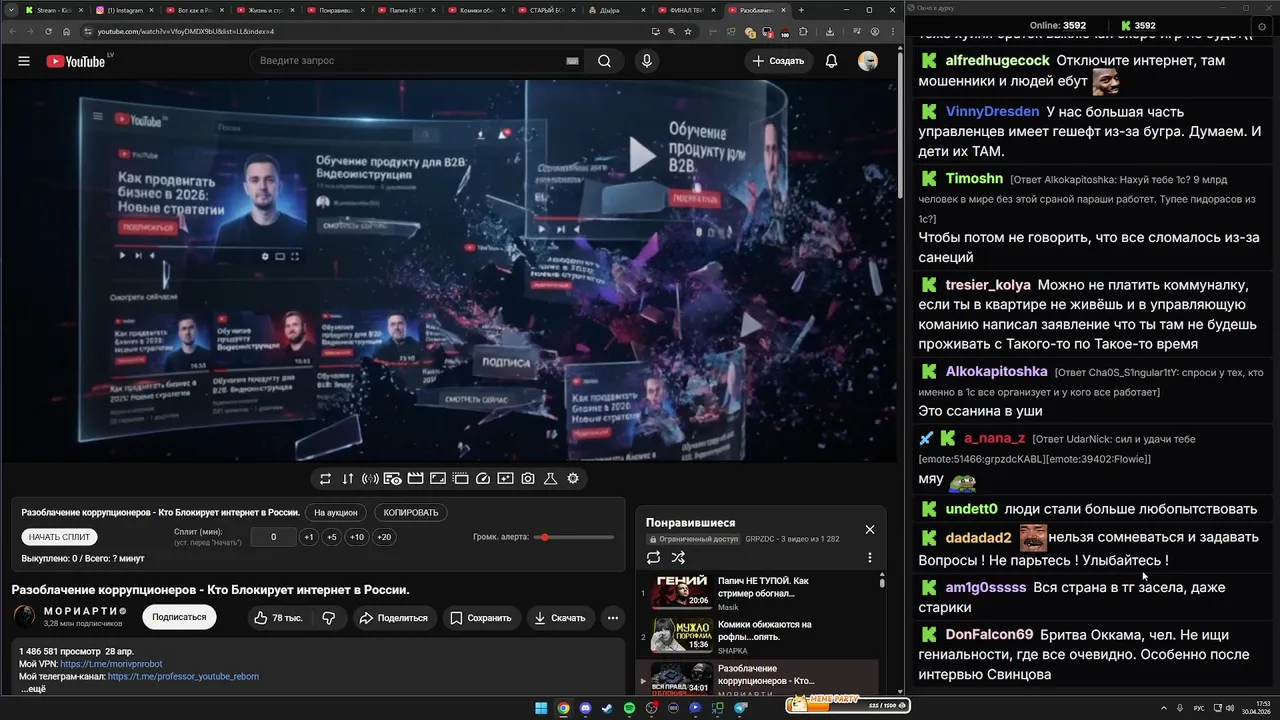Screen dimensions: 1280x720
Task: Like the video with 78 тыс. button
Action: coord(279,618)
